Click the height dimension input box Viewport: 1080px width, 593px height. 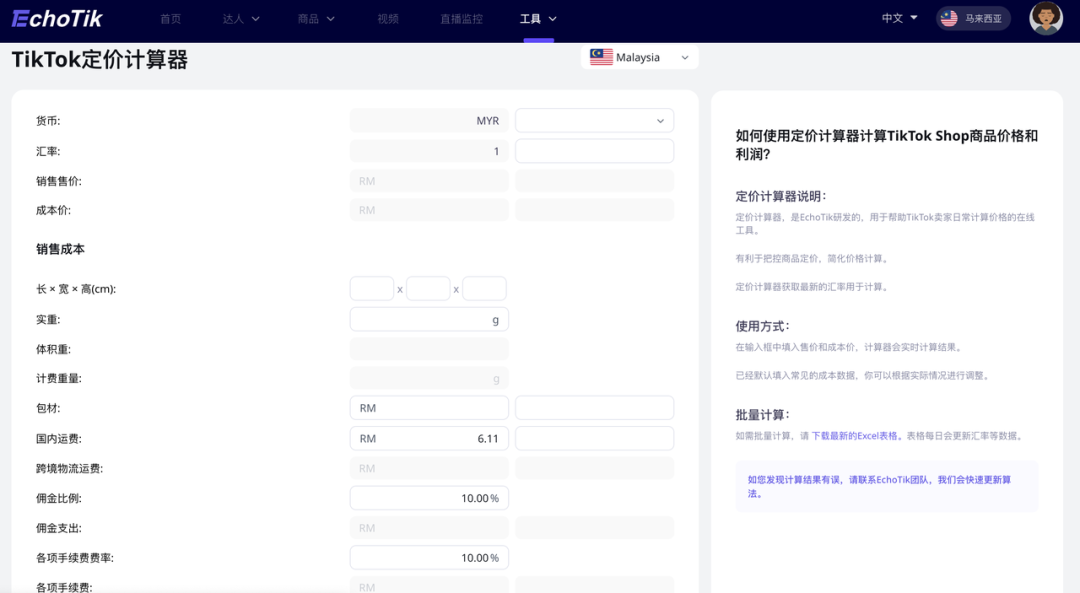(x=484, y=289)
